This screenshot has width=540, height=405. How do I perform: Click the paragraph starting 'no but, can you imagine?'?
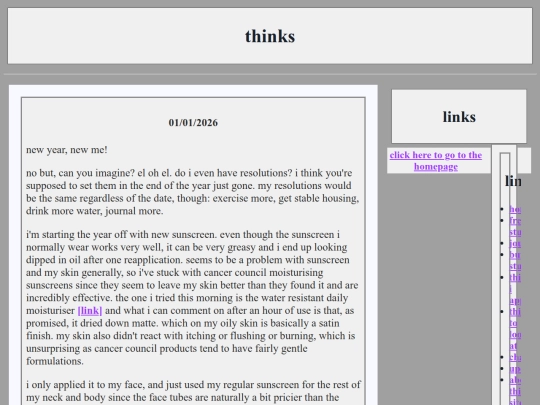(193, 192)
